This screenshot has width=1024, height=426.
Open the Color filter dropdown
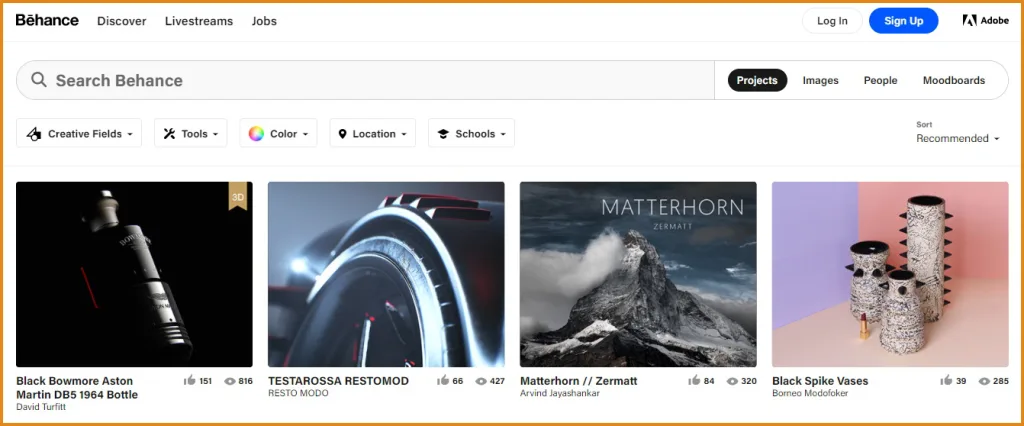point(278,133)
